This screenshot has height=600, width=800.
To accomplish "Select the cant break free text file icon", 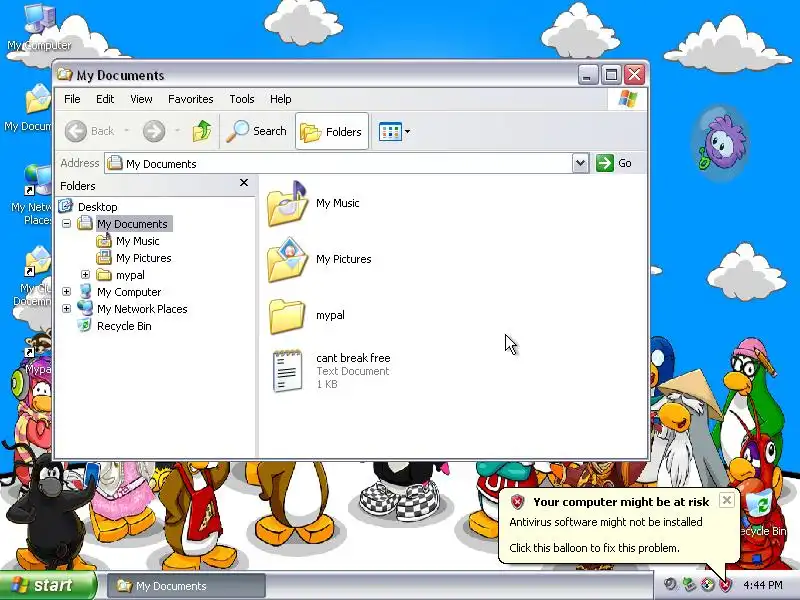I will click(287, 371).
